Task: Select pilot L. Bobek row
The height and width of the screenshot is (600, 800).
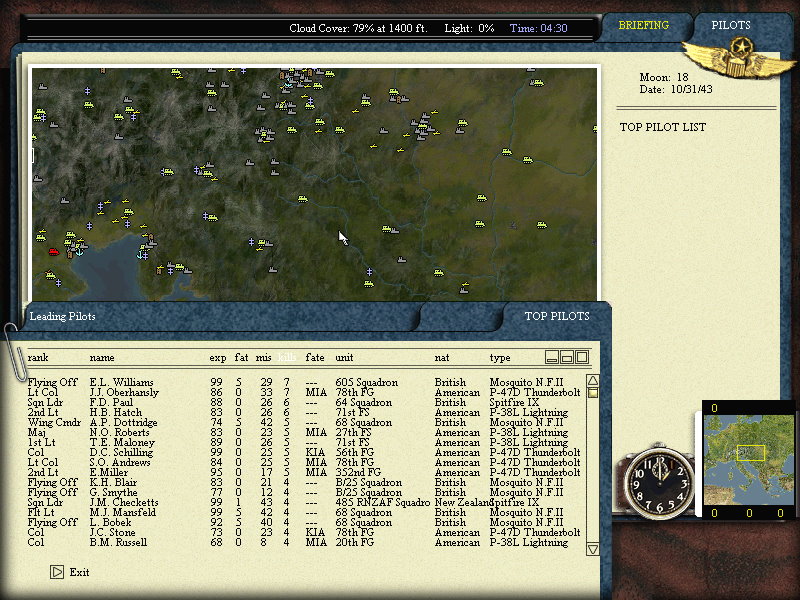Action: [304, 522]
